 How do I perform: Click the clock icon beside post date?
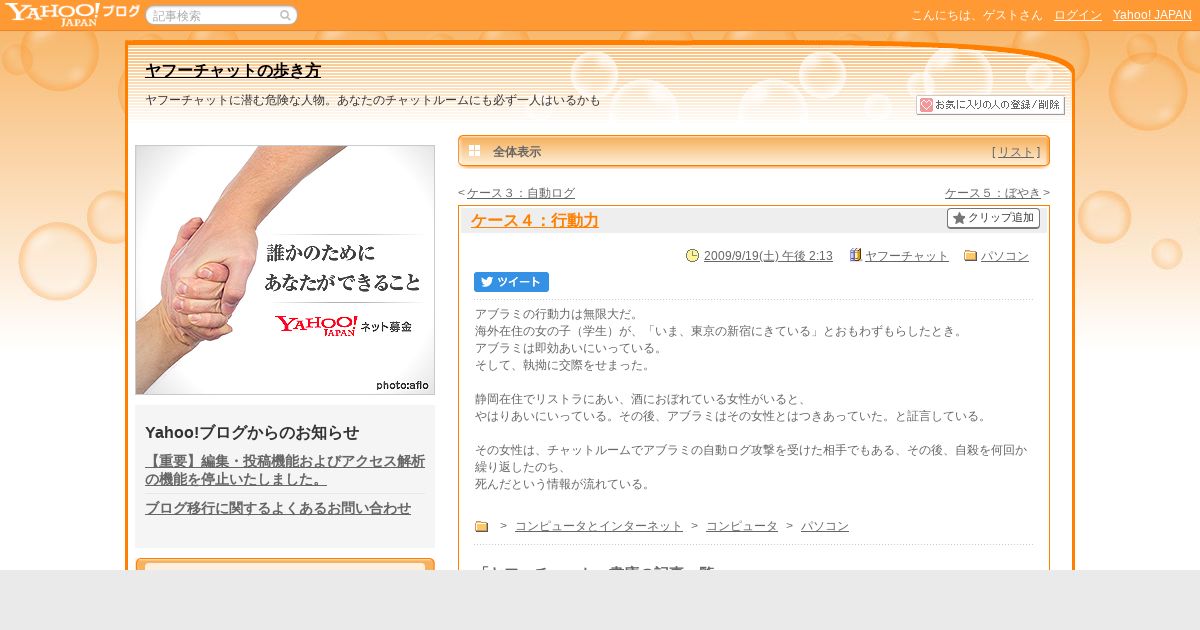click(x=692, y=255)
